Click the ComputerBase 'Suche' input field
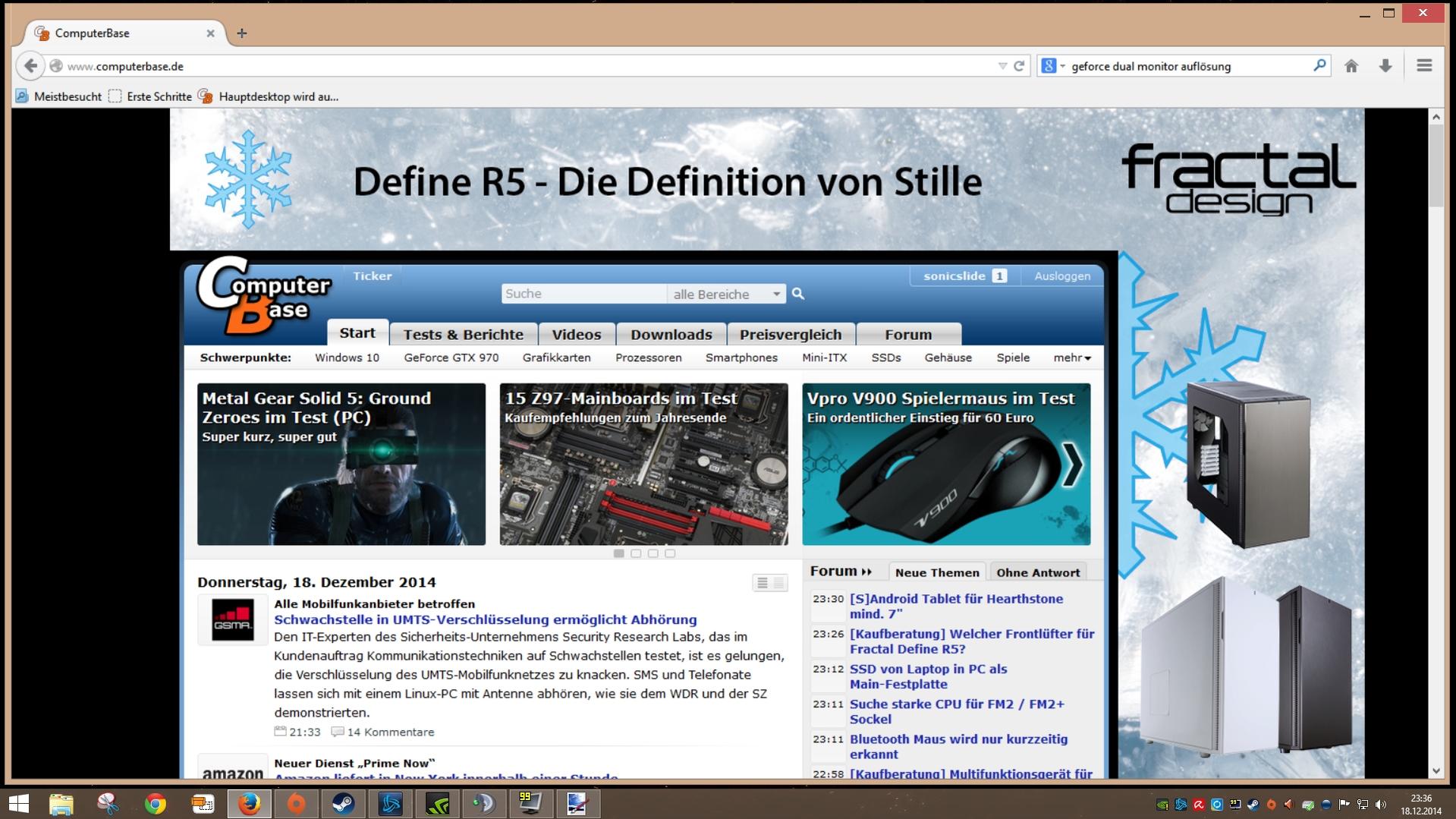The width and height of the screenshot is (1456, 819). tap(583, 294)
